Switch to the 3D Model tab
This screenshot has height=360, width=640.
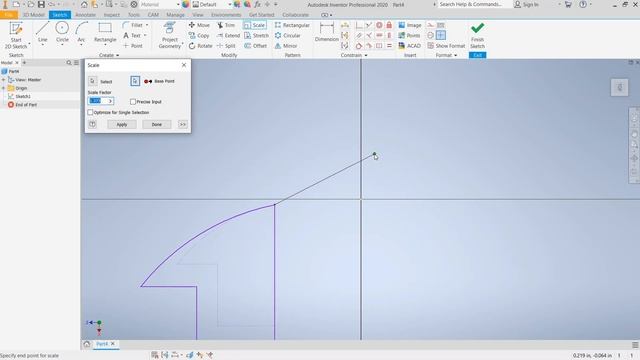tap(33, 15)
